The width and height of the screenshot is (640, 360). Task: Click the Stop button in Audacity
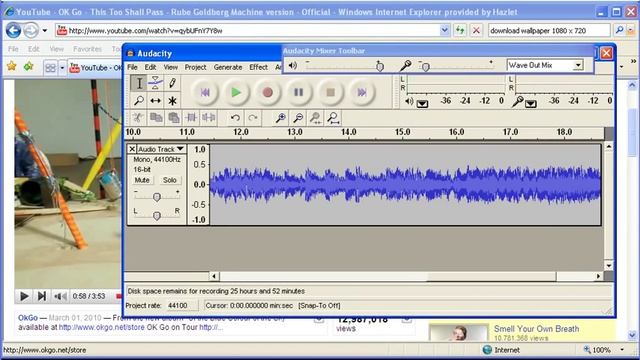click(330, 93)
